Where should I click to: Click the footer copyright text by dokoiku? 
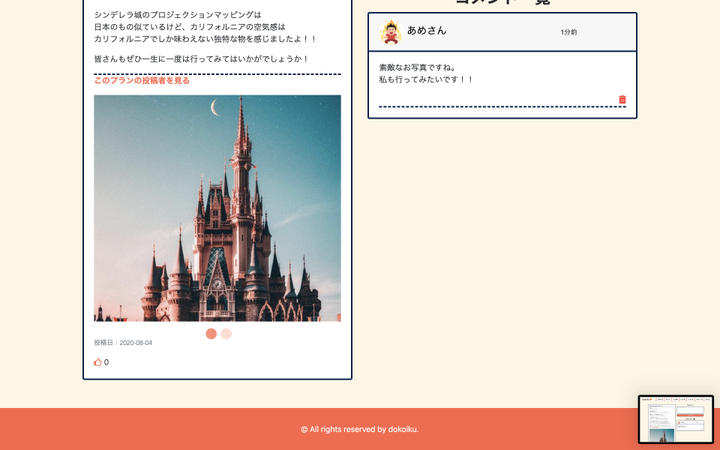pyautogui.click(x=360, y=429)
